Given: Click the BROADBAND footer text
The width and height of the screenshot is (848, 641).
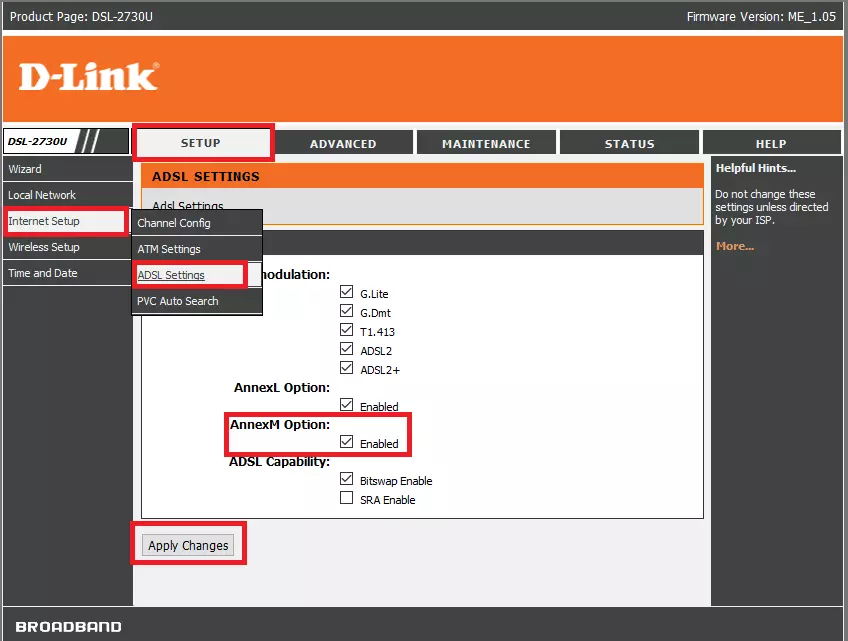Looking at the screenshot, I should [x=69, y=627].
